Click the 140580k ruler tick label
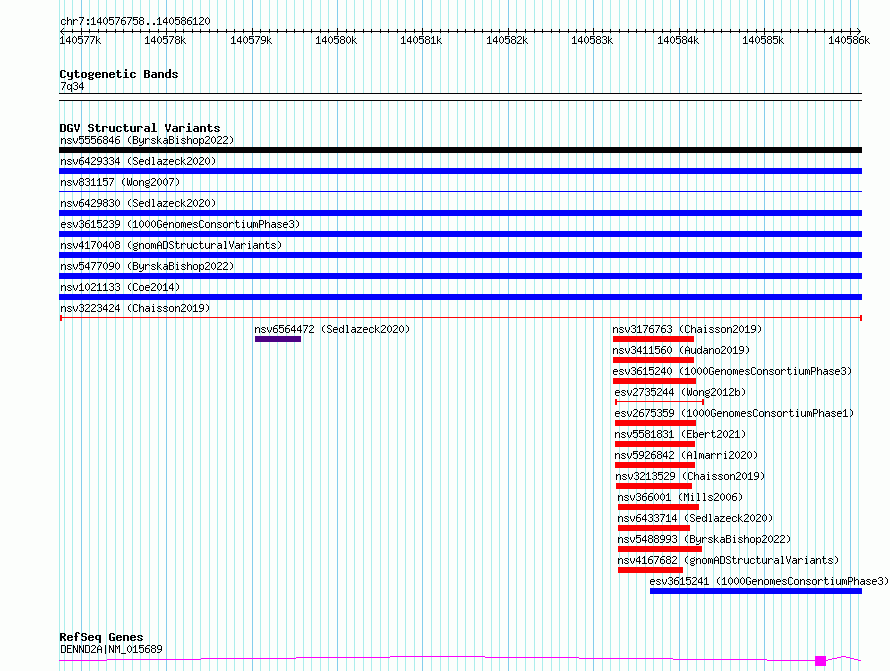Image resolution: width=890 pixels, height=671 pixels. (x=336, y=40)
